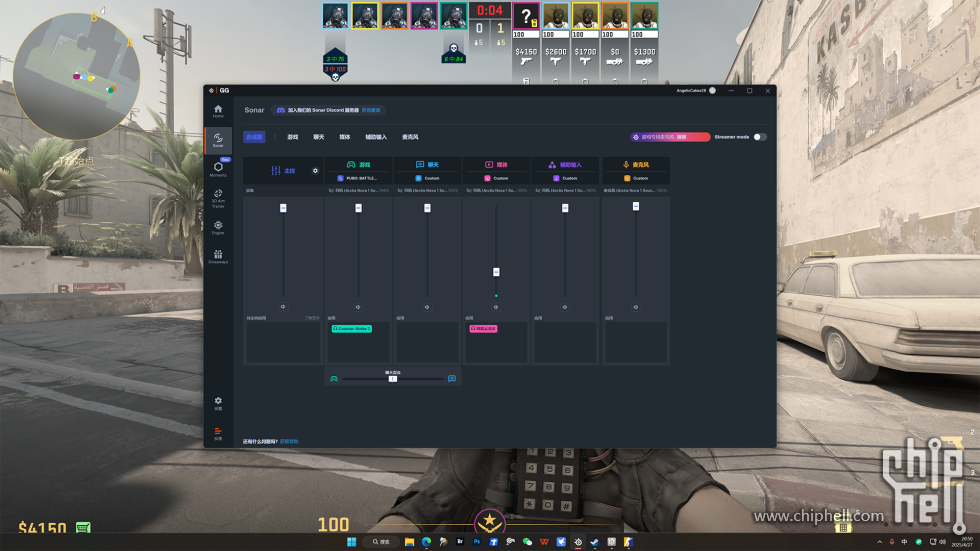Click the gradient gaming microphone promo button
The height and width of the screenshot is (551, 980).
(670, 137)
